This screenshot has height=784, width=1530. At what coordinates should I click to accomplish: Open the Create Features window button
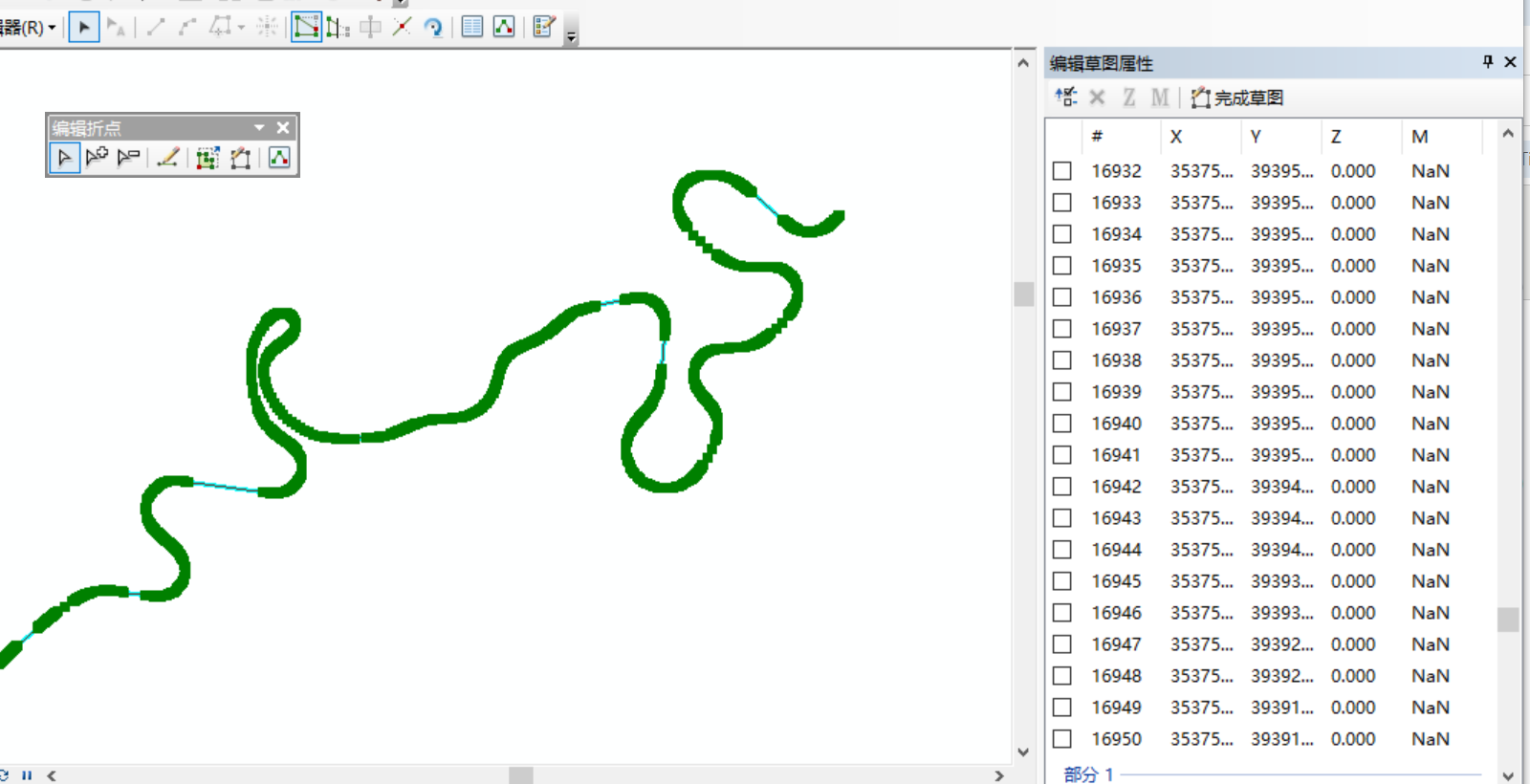[x=544, y=27]
